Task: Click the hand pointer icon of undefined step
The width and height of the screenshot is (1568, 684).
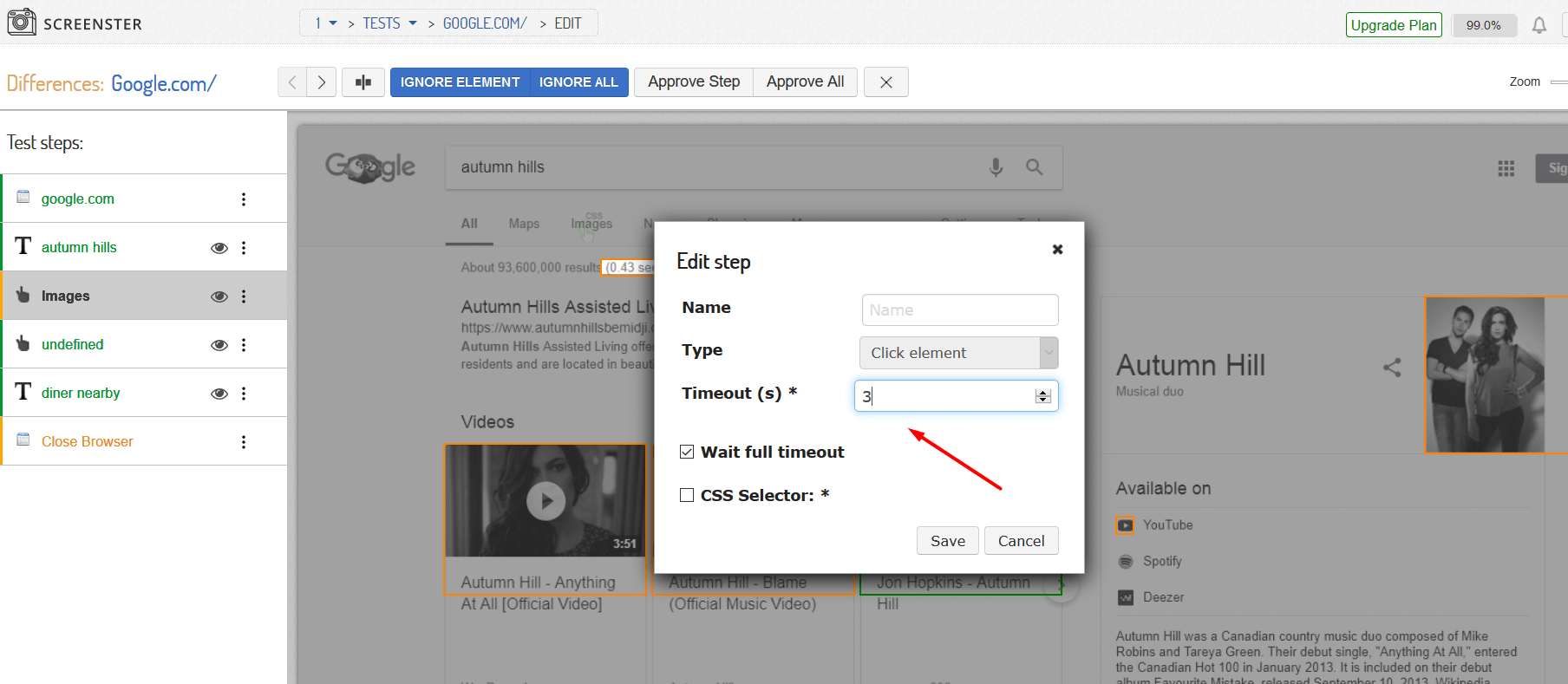Action: point(23,343)
